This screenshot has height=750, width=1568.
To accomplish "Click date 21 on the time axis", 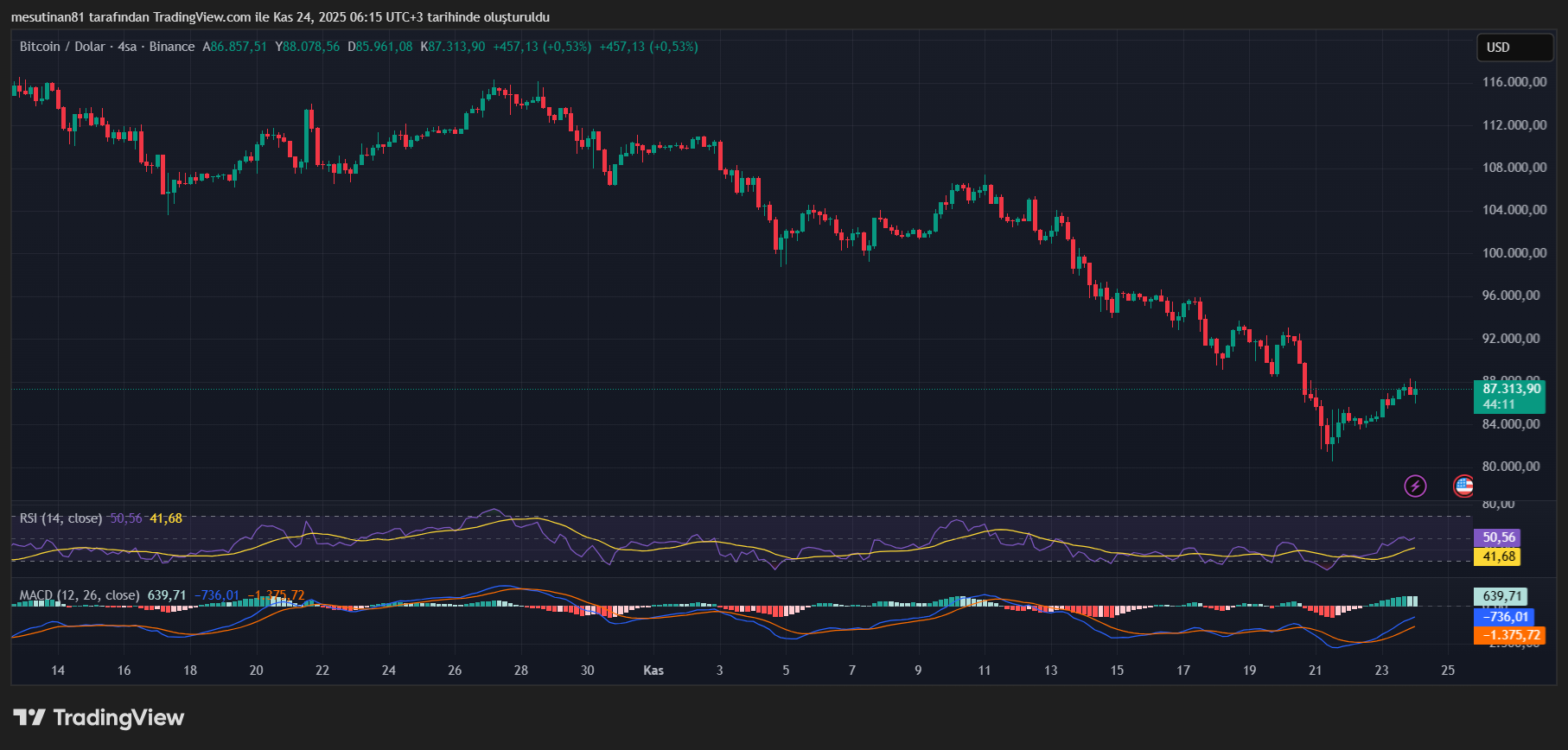I will tap(1316, 671).
